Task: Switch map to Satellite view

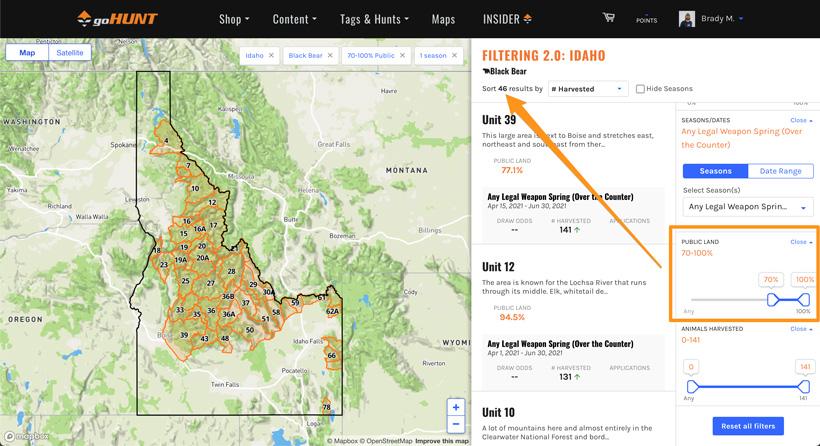Action: click(69, 53)
